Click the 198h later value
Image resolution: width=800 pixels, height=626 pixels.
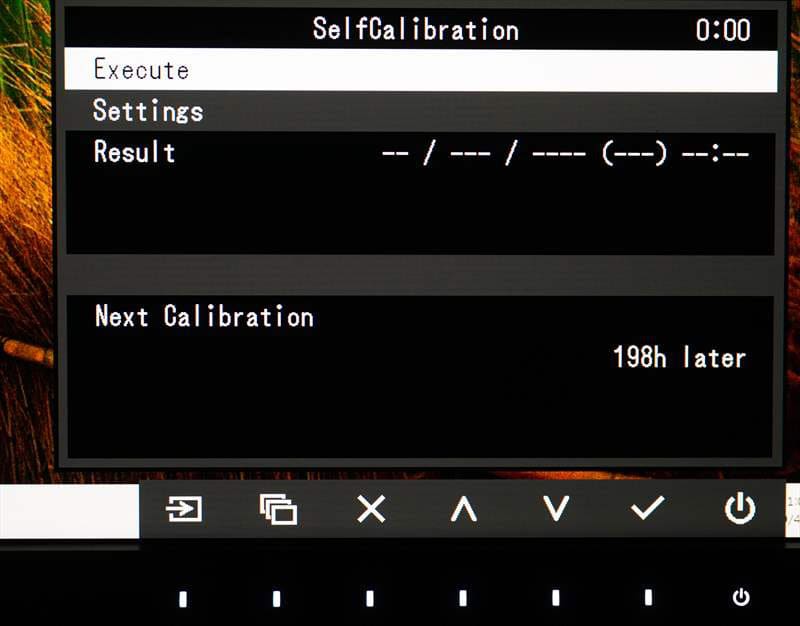679,358
